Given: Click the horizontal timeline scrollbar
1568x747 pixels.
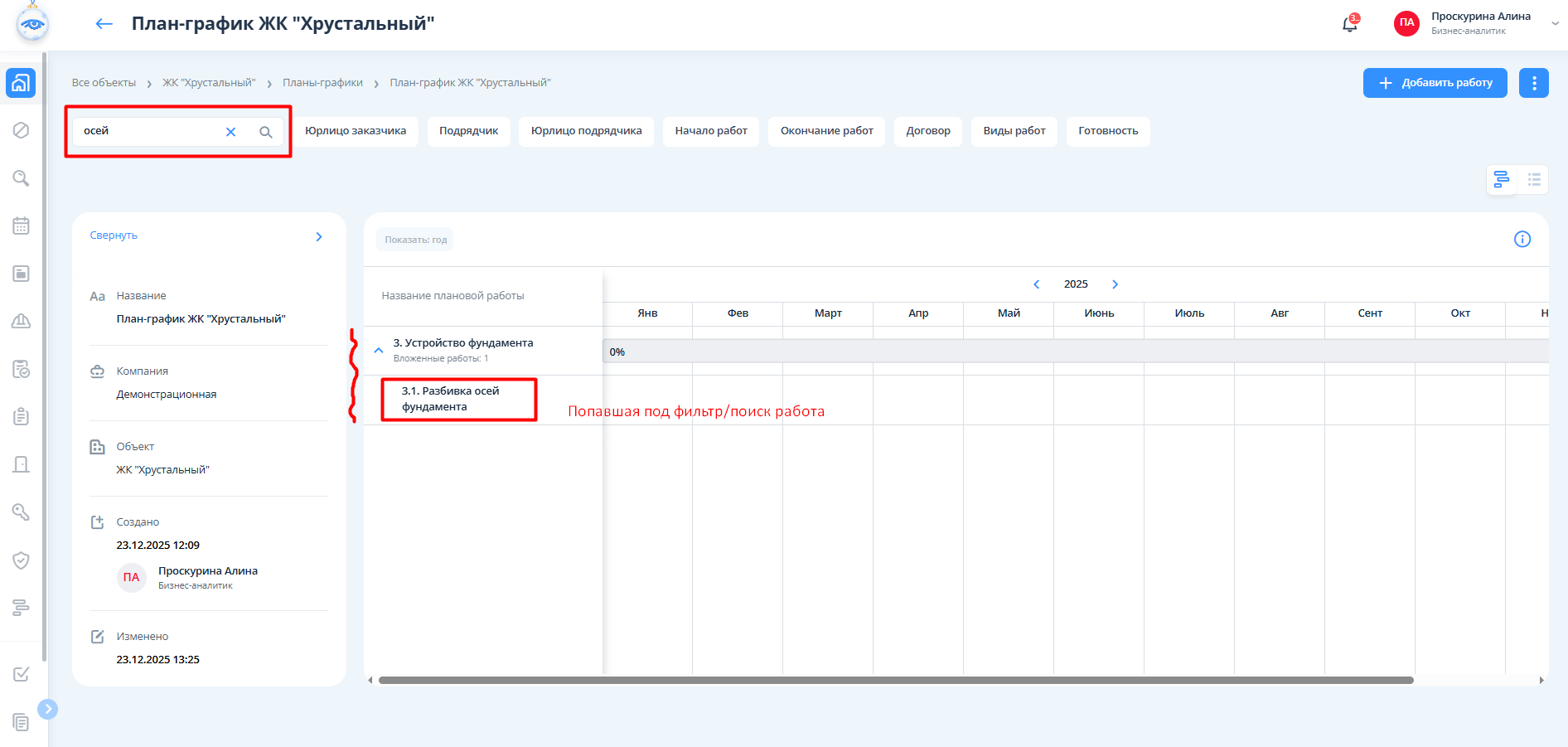Looking at the screenshot, I should (895, 680).
